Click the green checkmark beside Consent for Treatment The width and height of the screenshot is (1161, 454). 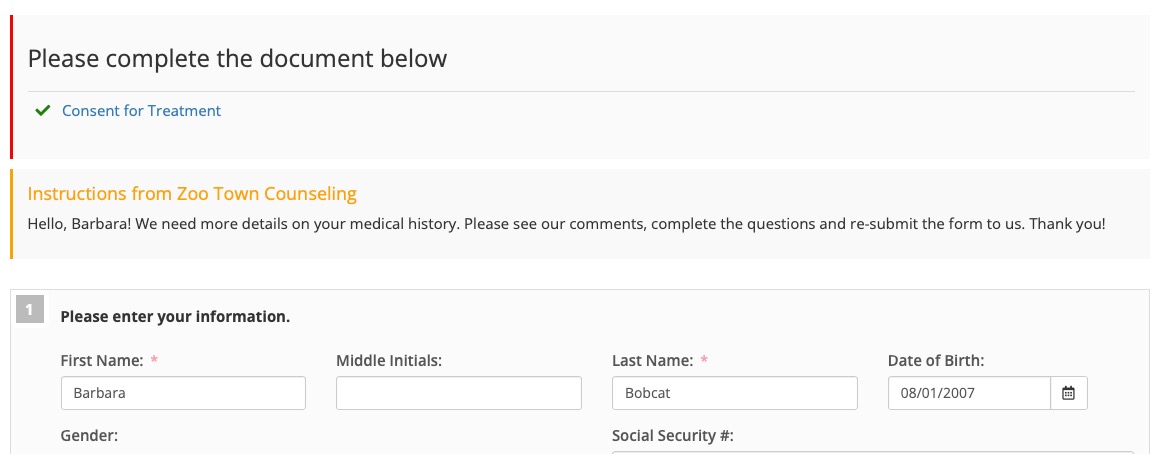(x=43, y=110)
